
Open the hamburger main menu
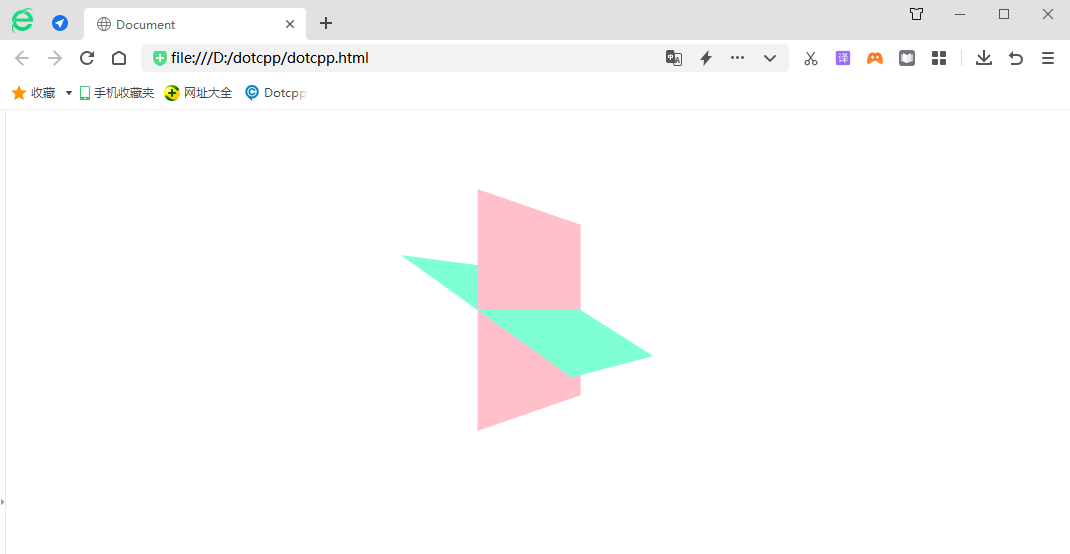(1048, 58)
